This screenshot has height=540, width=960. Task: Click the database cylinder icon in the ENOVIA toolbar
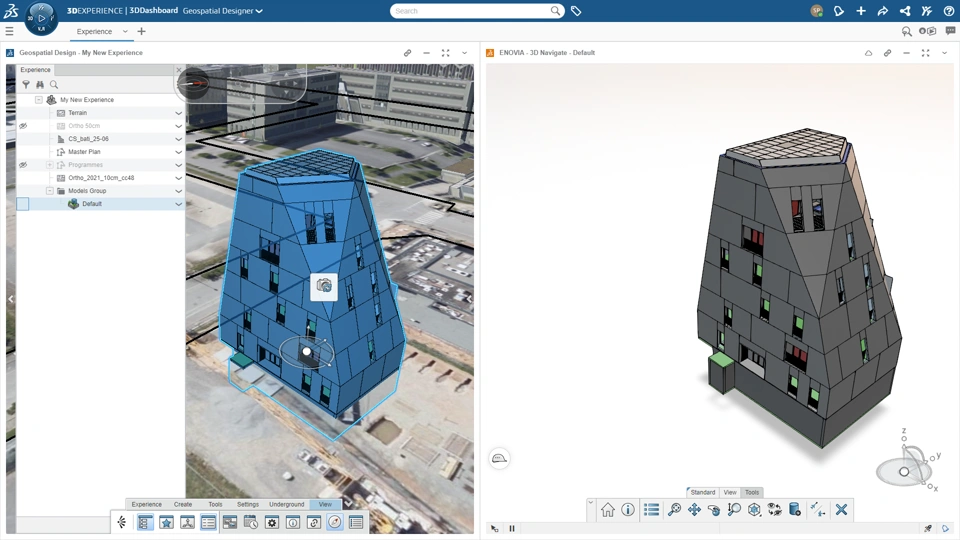pos(795,509)
